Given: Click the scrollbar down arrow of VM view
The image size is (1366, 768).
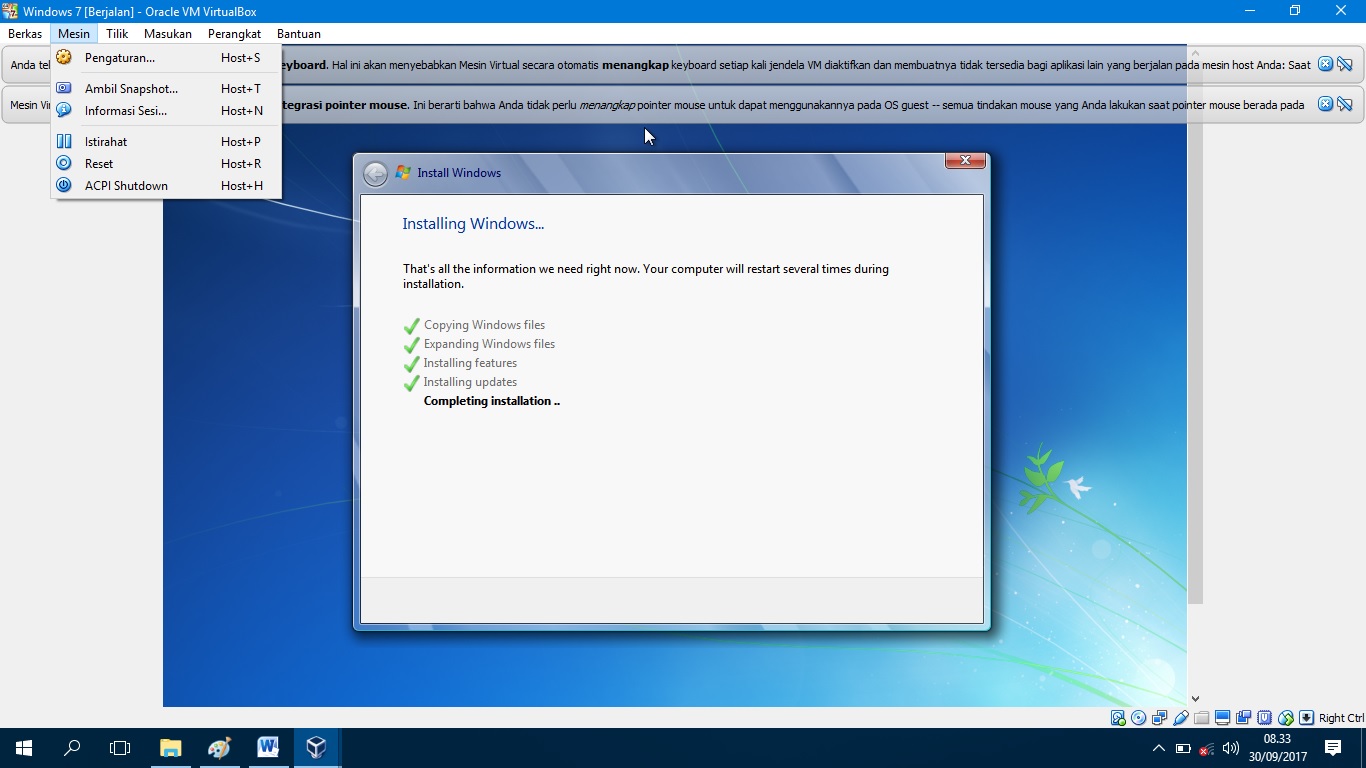Looking at the screenshot, I should [x=1195, y=699].
